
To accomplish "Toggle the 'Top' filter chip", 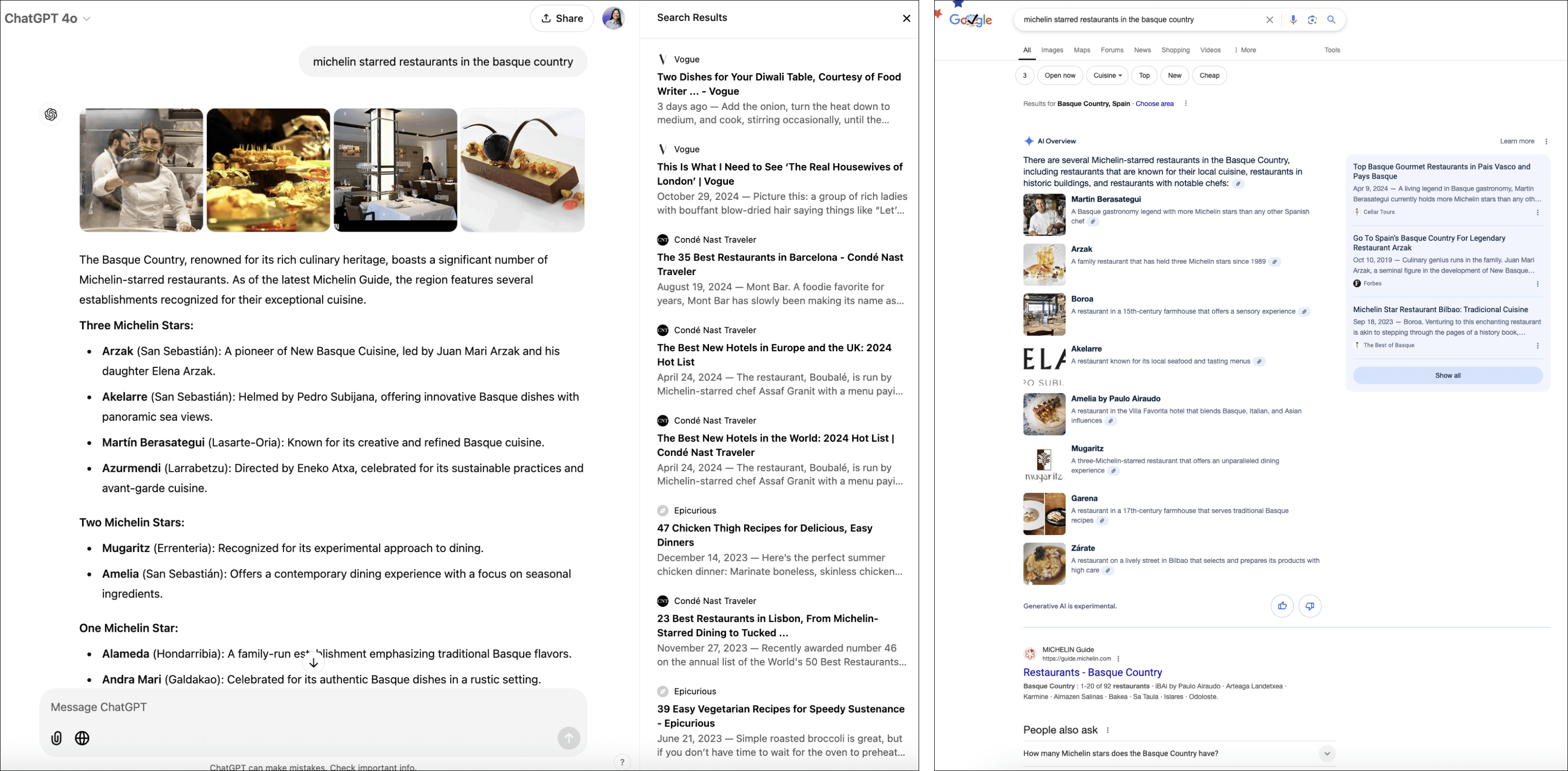I will [x=1144, y=75].
